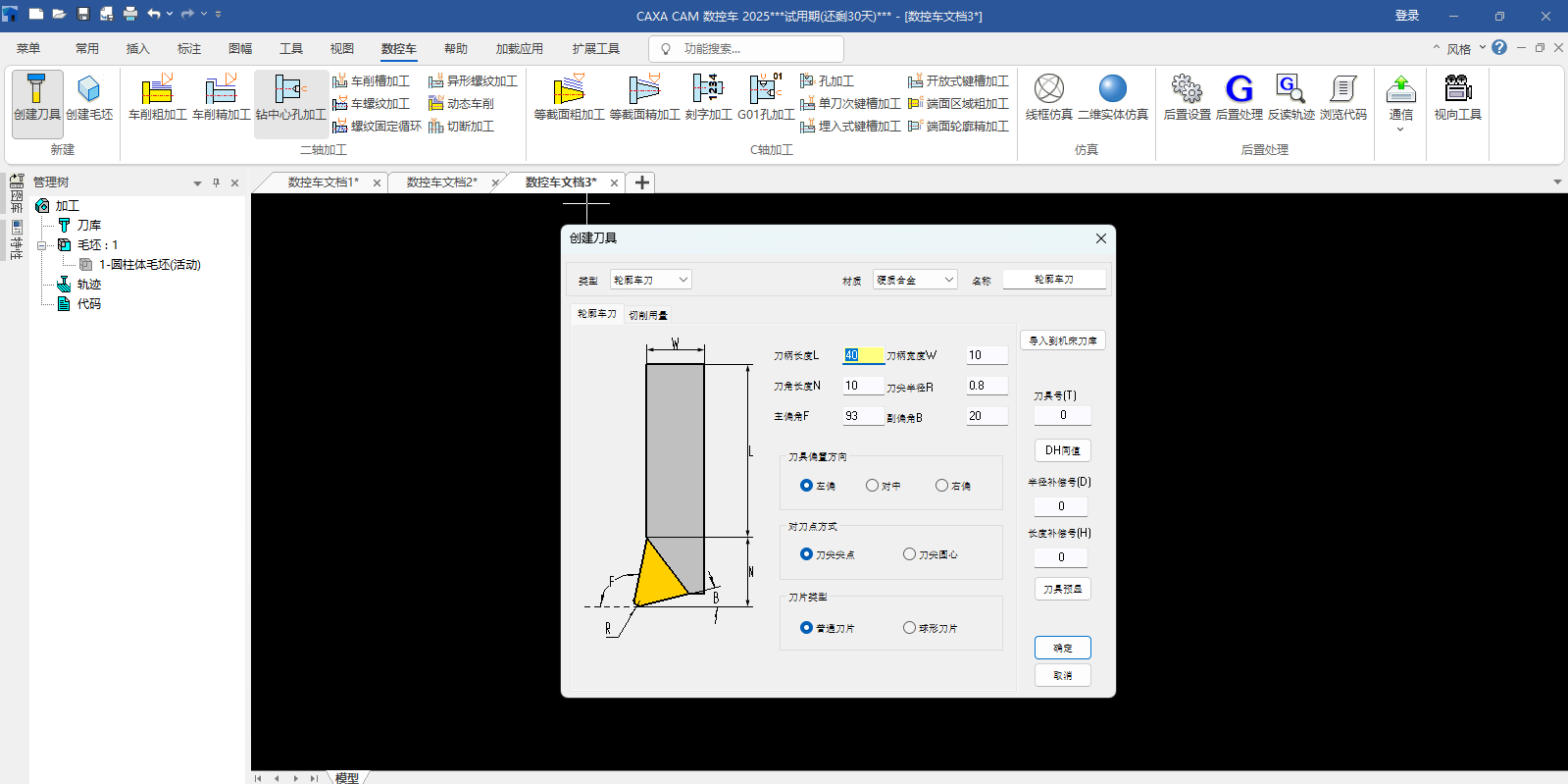Add a new document tab

(642, 183)
